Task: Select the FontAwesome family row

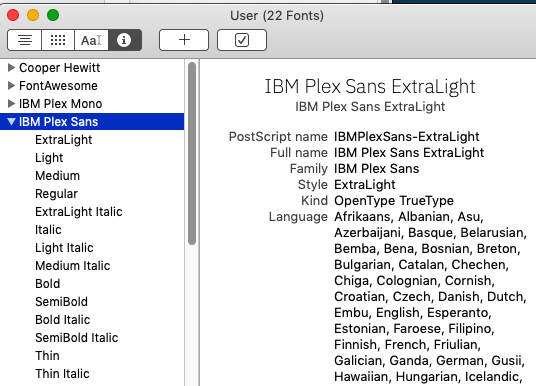Action: [92, 85]
